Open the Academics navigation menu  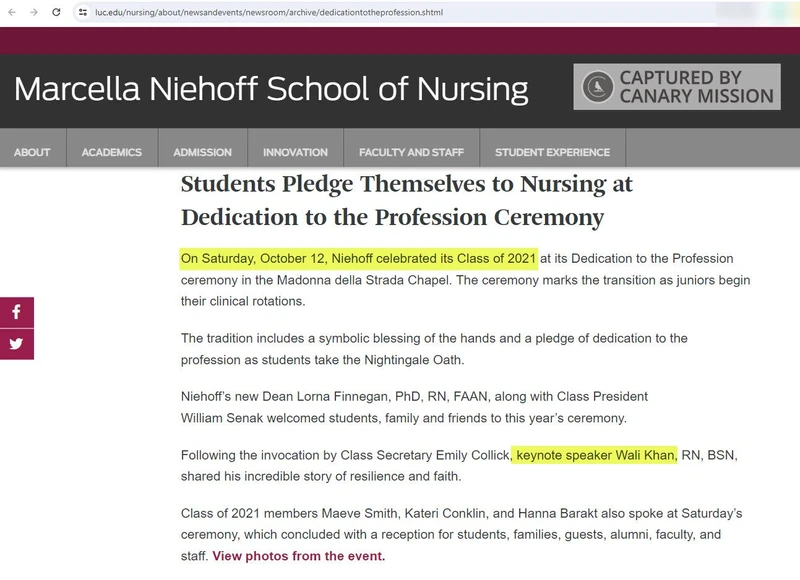pyautogui.click(x=111, y=152)
